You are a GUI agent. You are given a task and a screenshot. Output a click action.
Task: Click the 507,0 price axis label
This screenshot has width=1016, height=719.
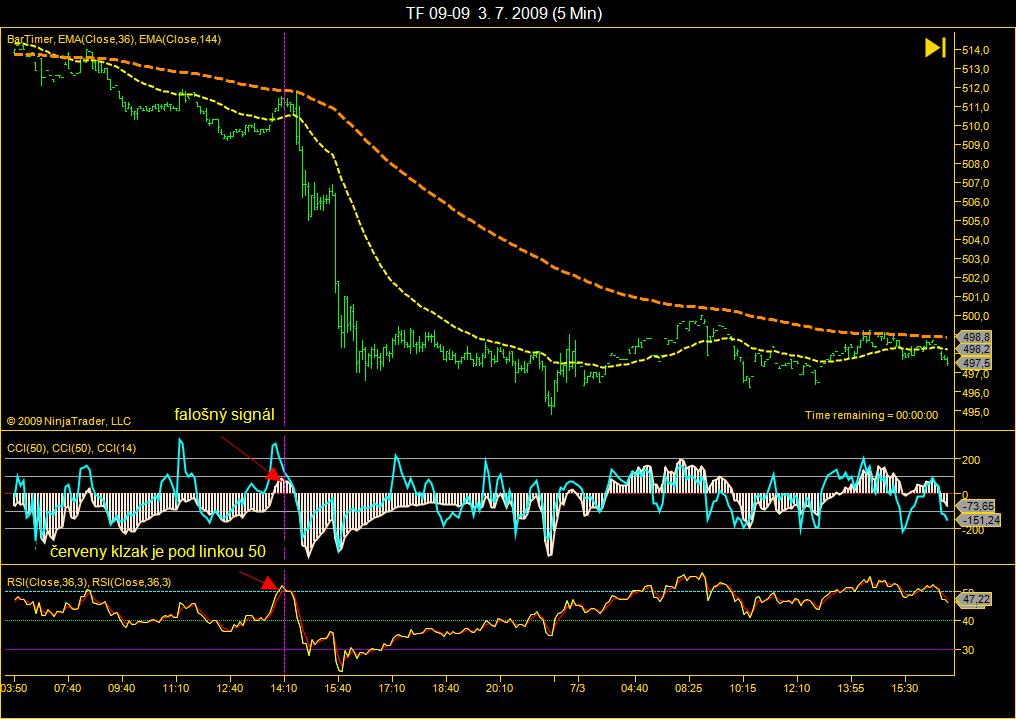[x=976, y=183]
